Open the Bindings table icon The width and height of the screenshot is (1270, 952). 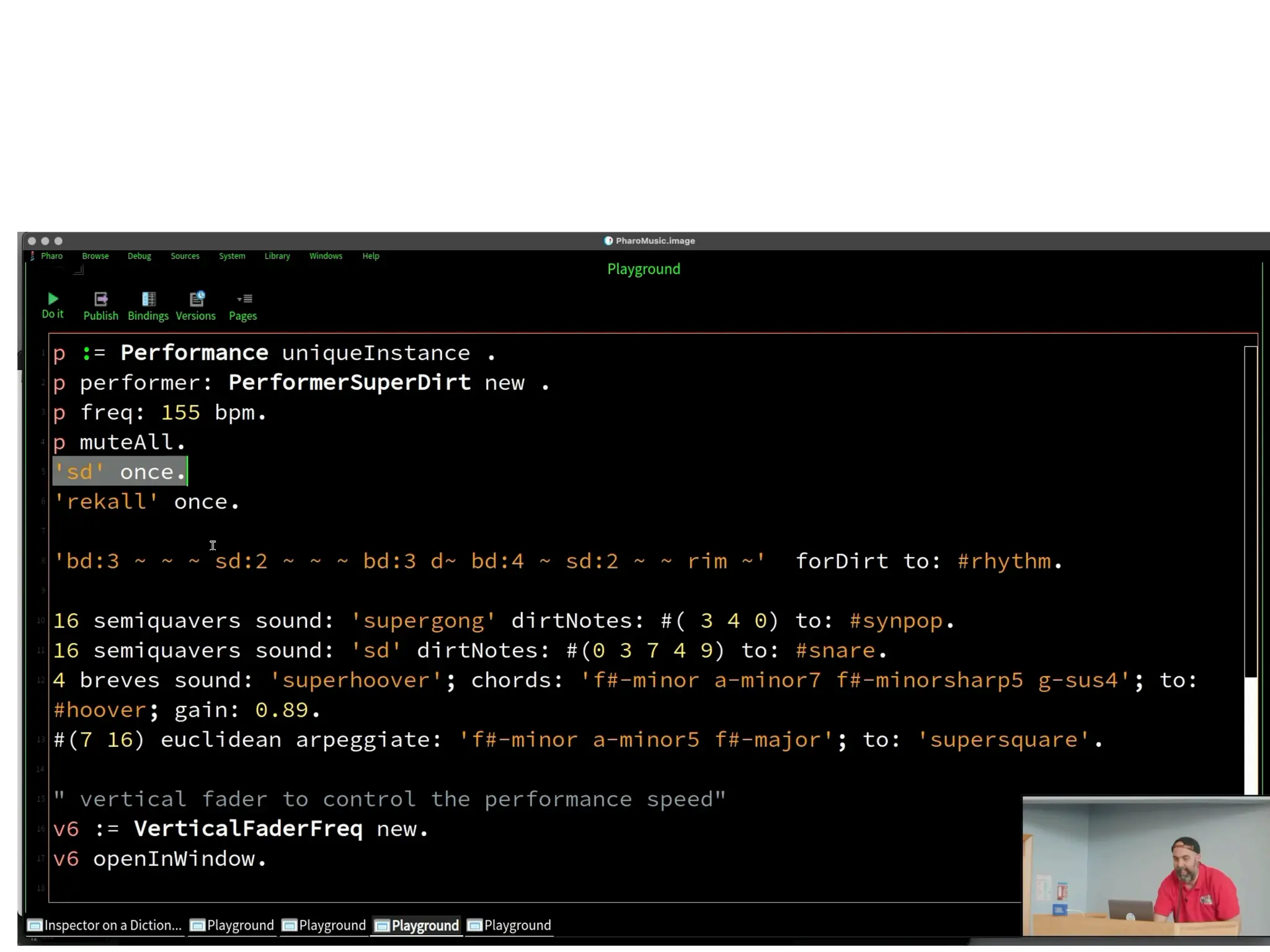[148, 300]
